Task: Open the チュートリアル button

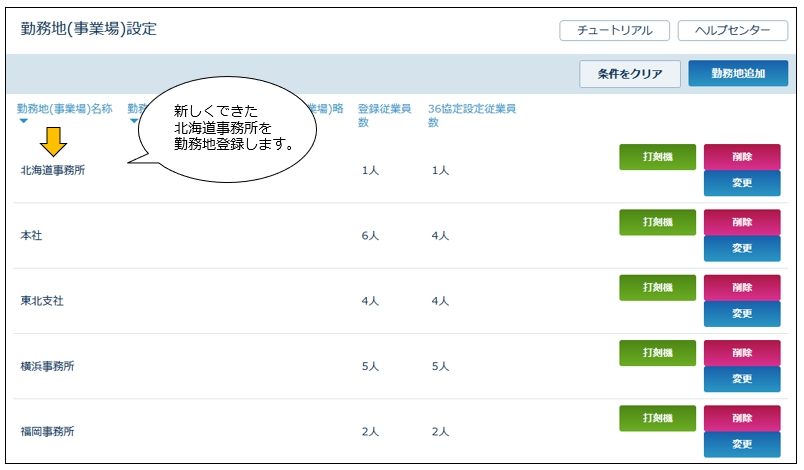Action: coord(614,31)
